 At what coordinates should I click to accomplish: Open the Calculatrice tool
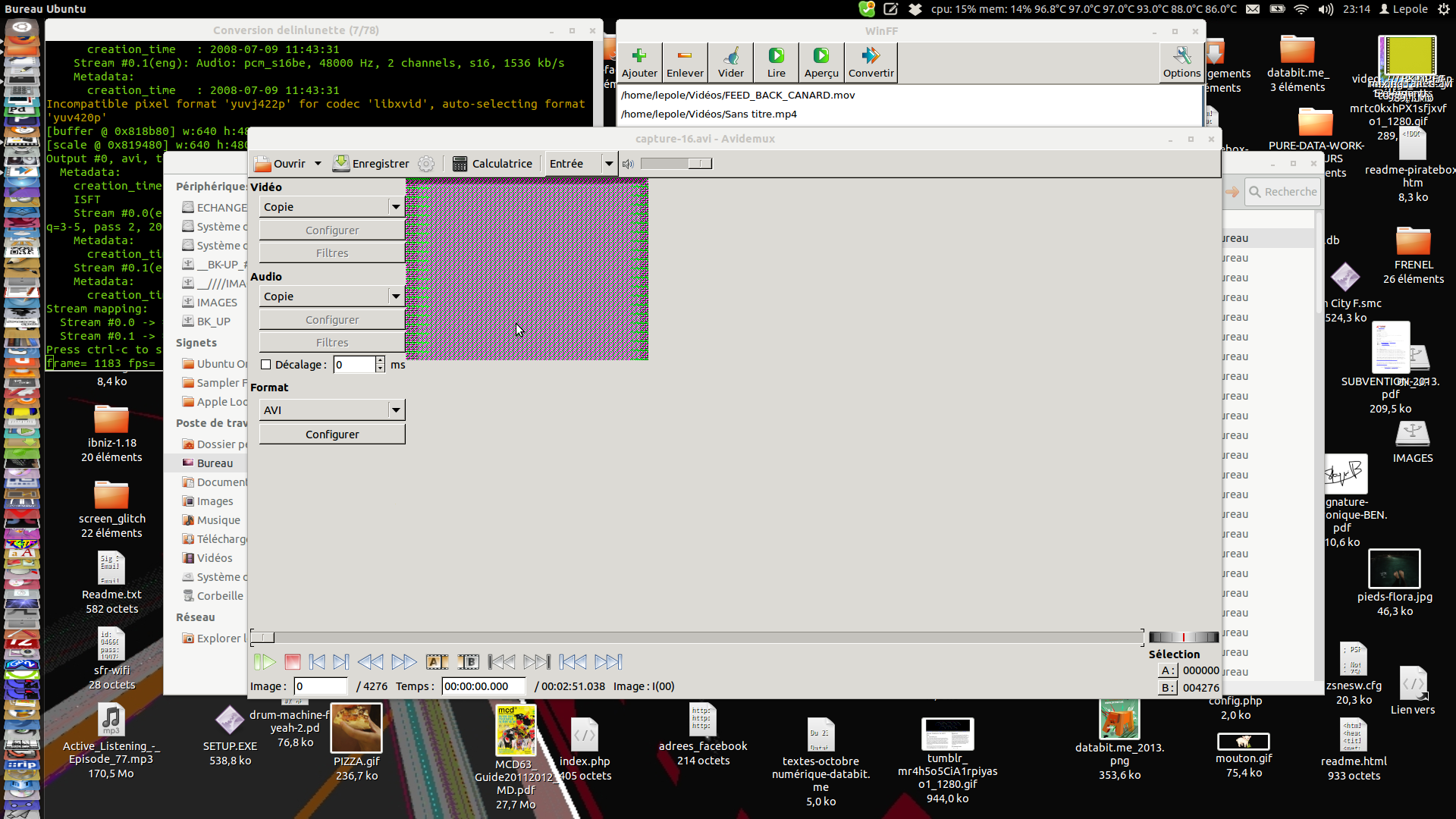(492, 164)
